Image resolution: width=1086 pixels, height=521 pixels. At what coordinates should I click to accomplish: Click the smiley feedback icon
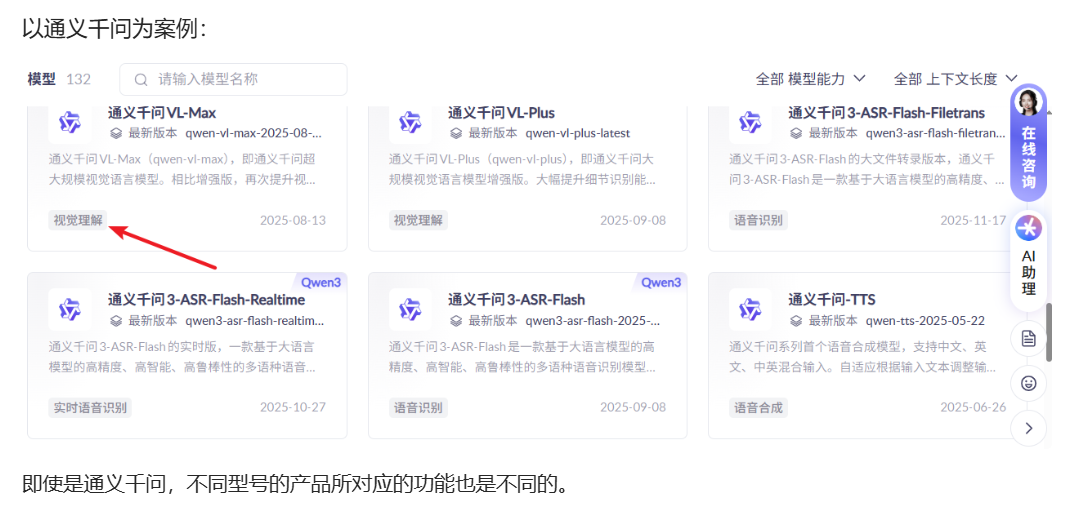1029,383
